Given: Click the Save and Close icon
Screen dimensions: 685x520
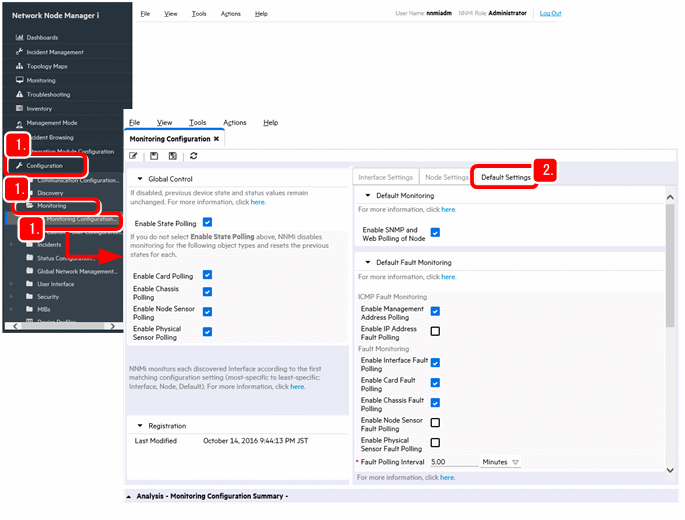Looking at the screenshot, I should click(173, 156).
